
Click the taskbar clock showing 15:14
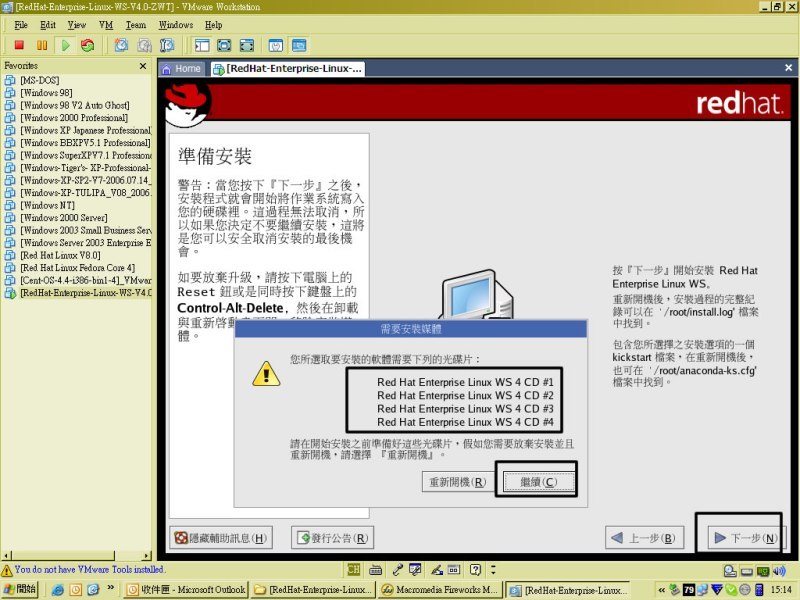coord(781,590)
